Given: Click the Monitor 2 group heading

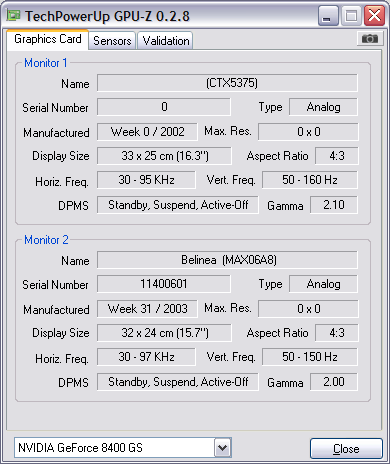Looking at the screenshot, I should 46,240.
